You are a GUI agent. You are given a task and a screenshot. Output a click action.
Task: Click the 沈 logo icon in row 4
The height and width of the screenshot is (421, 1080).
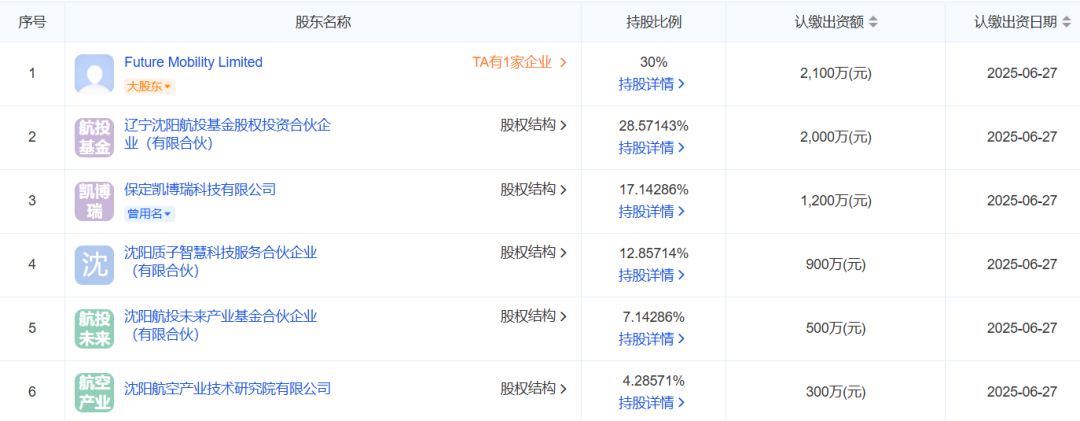[x=94, y=265]
